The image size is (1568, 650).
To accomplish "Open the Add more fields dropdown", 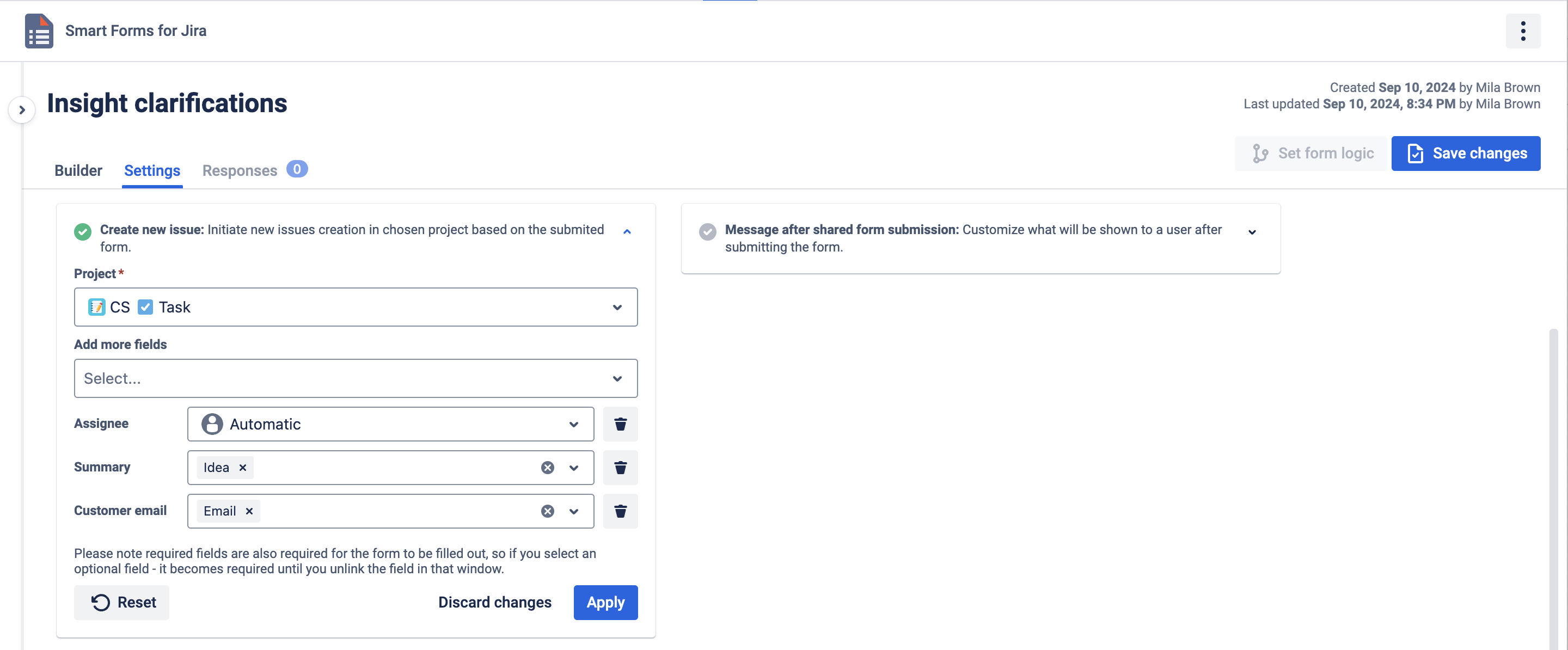I will pos(356,378).
